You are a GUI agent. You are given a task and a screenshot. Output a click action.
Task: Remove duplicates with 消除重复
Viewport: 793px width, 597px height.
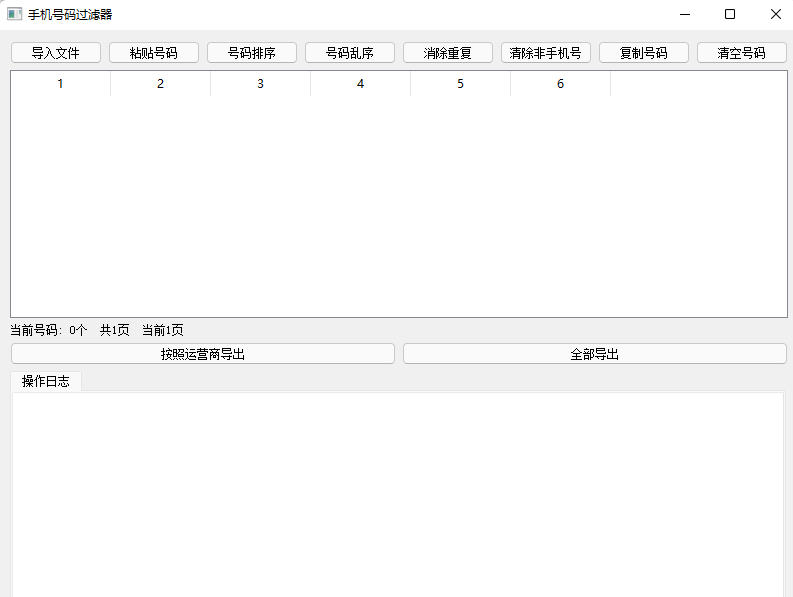(x=448, y=53)
